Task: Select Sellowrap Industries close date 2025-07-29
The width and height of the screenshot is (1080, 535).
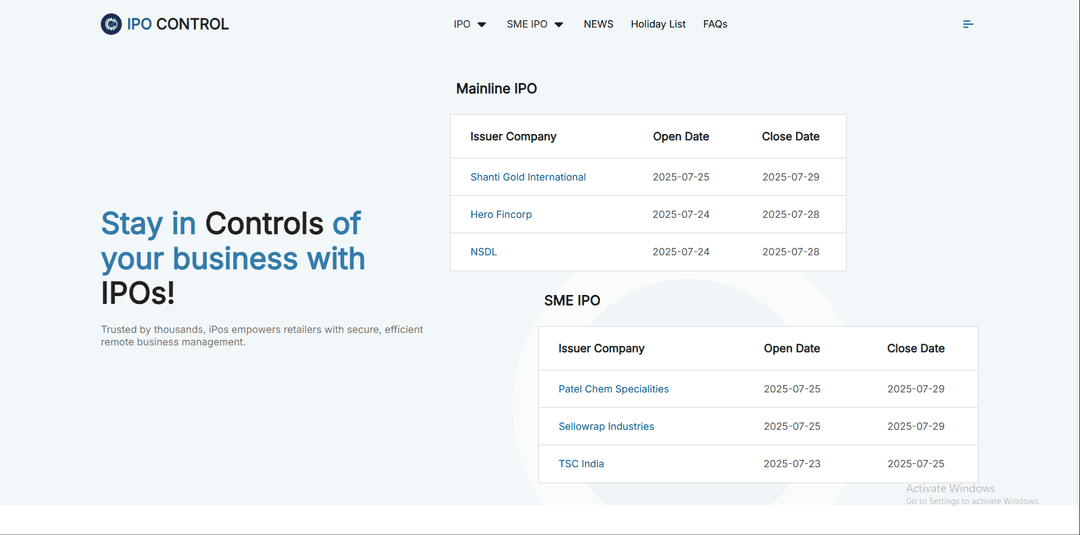Action: coord(915,426)
